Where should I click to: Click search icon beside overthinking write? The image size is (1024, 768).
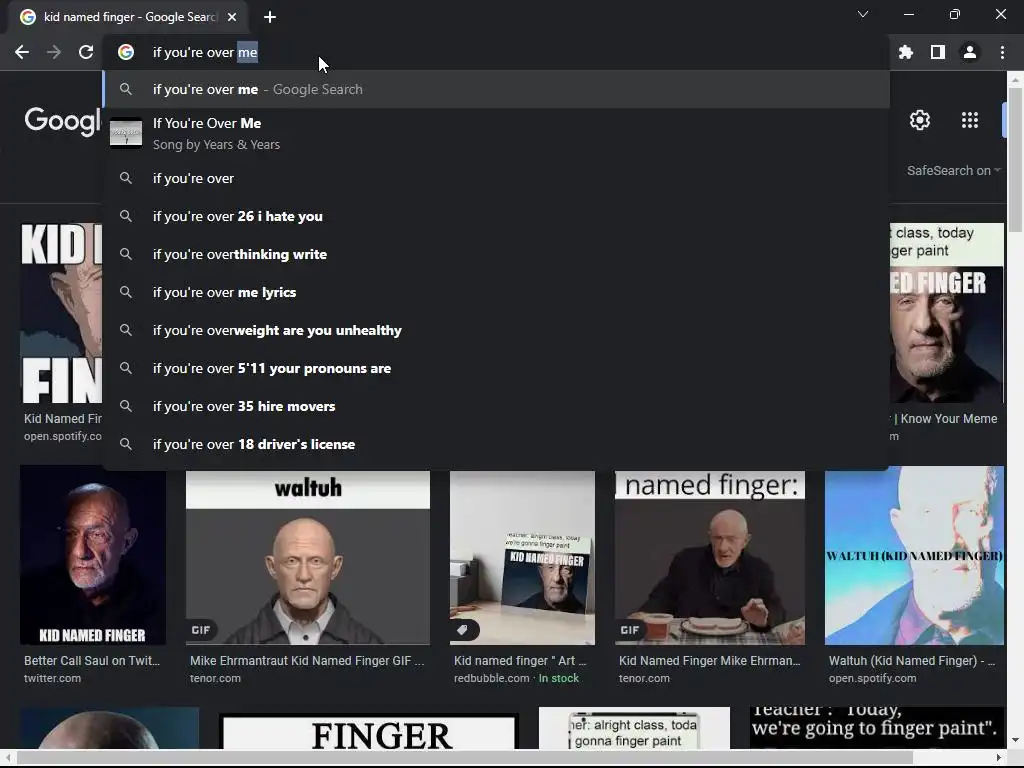coord(126,254)
